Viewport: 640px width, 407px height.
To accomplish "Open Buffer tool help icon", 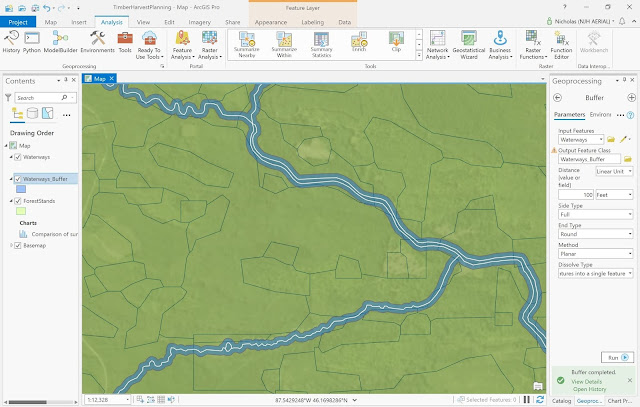I will click(630, 115).
